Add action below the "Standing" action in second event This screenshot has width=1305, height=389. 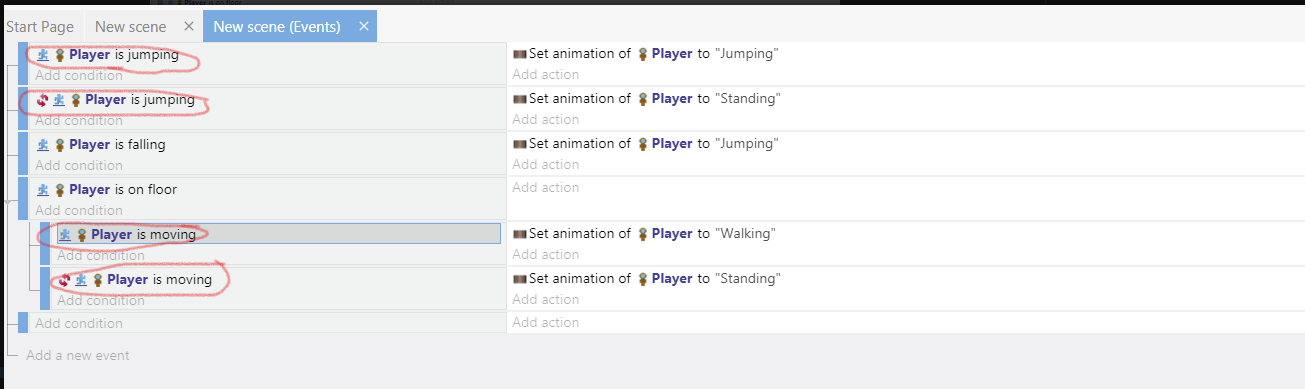(546, 119)
